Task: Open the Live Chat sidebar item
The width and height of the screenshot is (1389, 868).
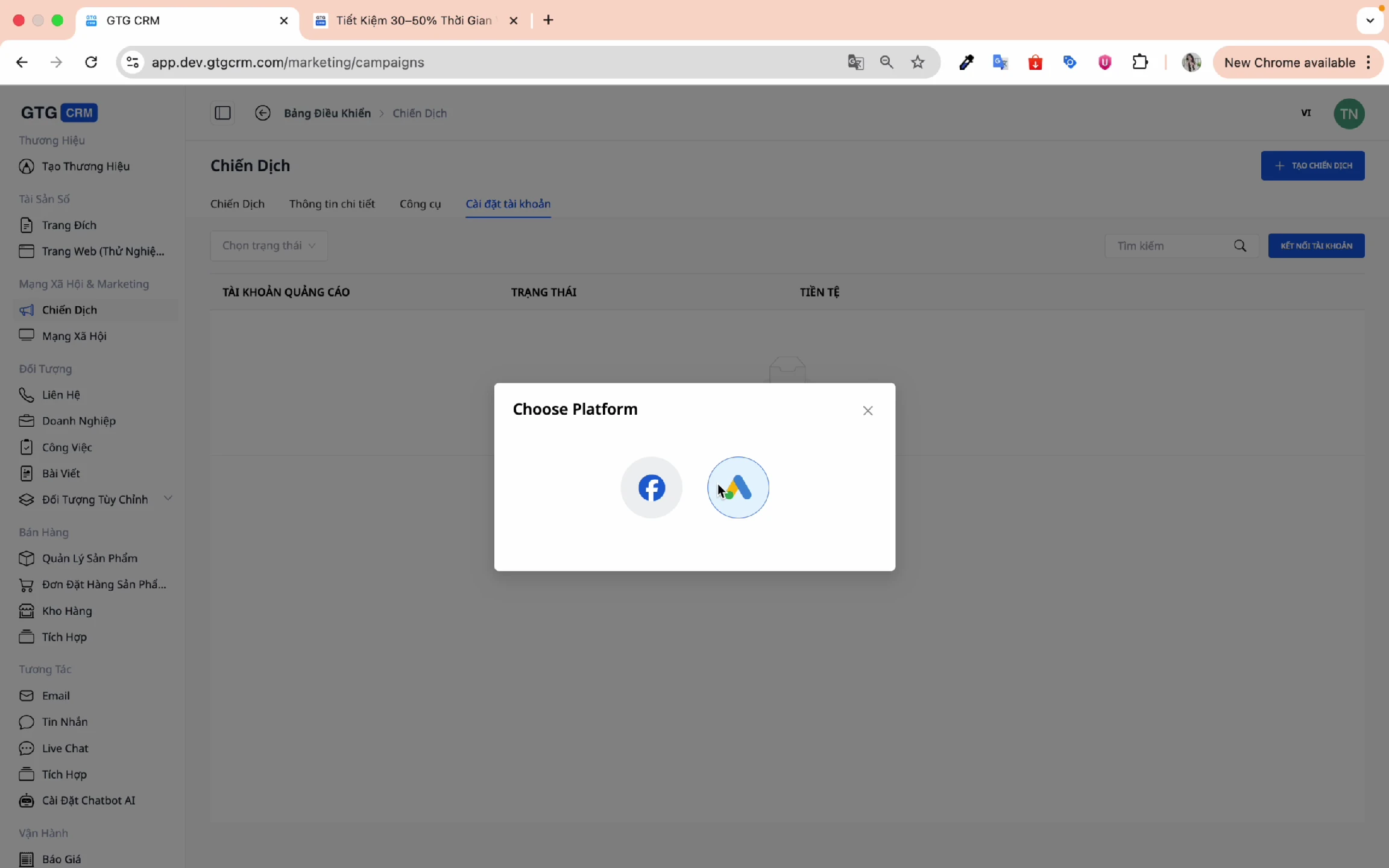Action: click(x=65, y=748)
